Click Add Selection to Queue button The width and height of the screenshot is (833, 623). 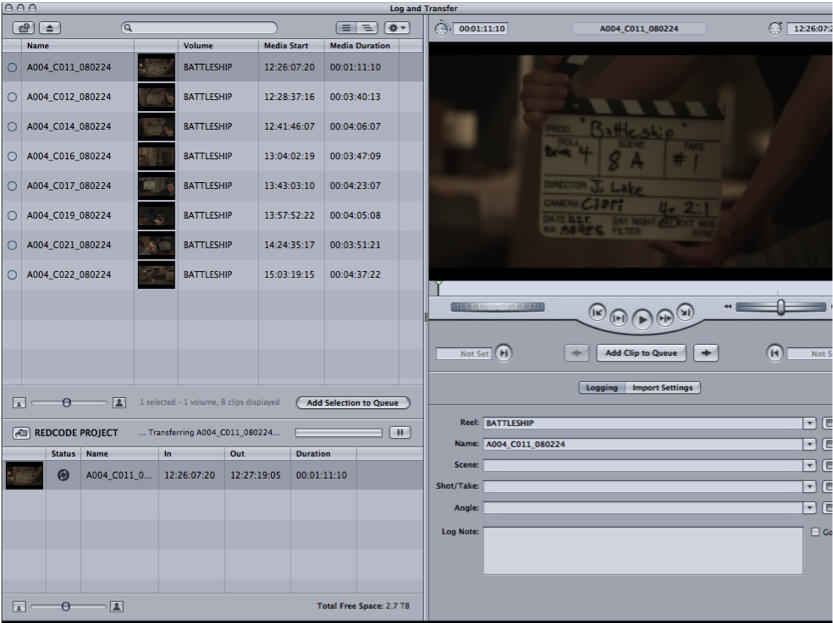[353, 403]
